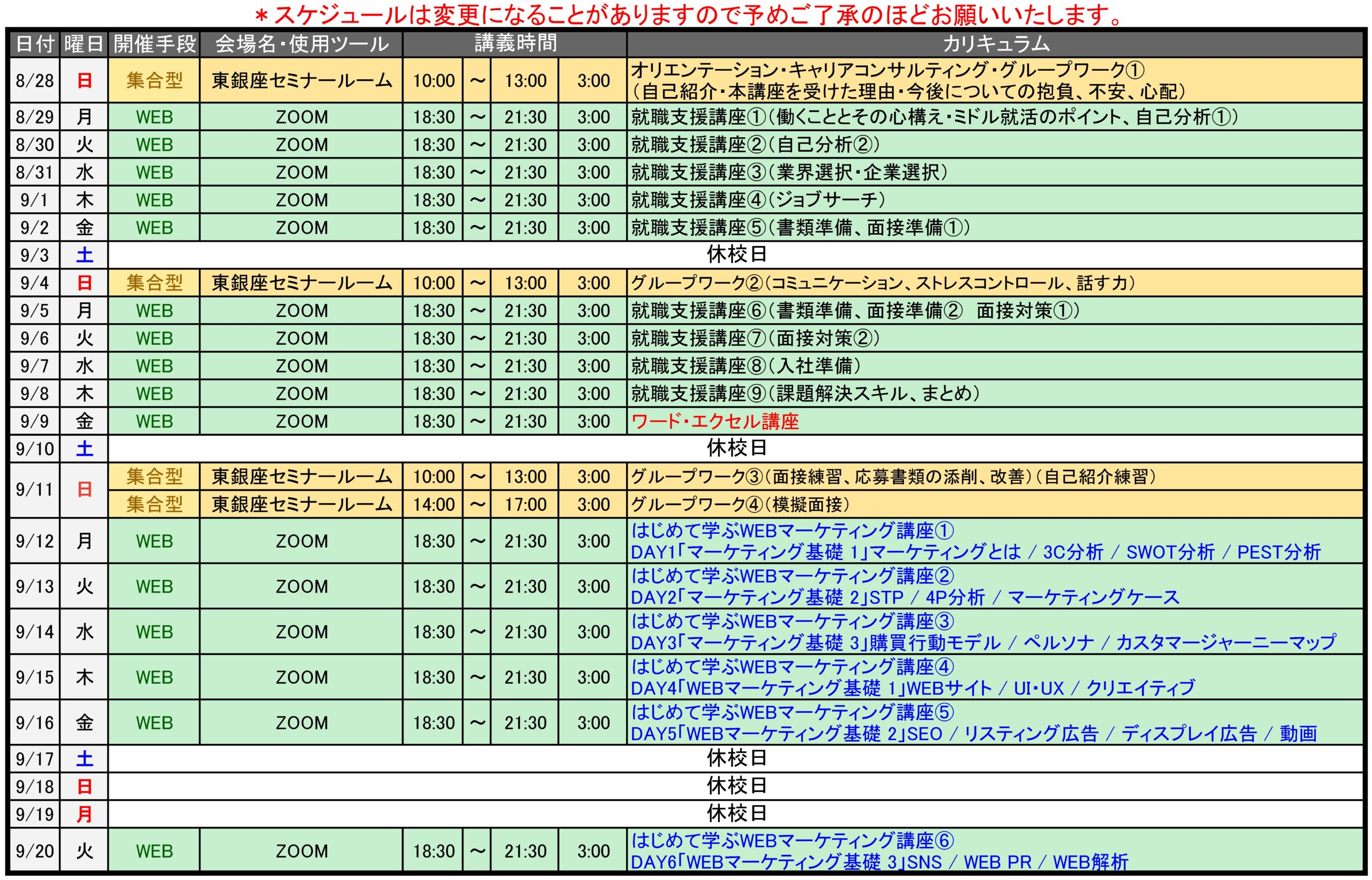
Task: Click ZOOM in the 9/20 row
Action: 301,851
